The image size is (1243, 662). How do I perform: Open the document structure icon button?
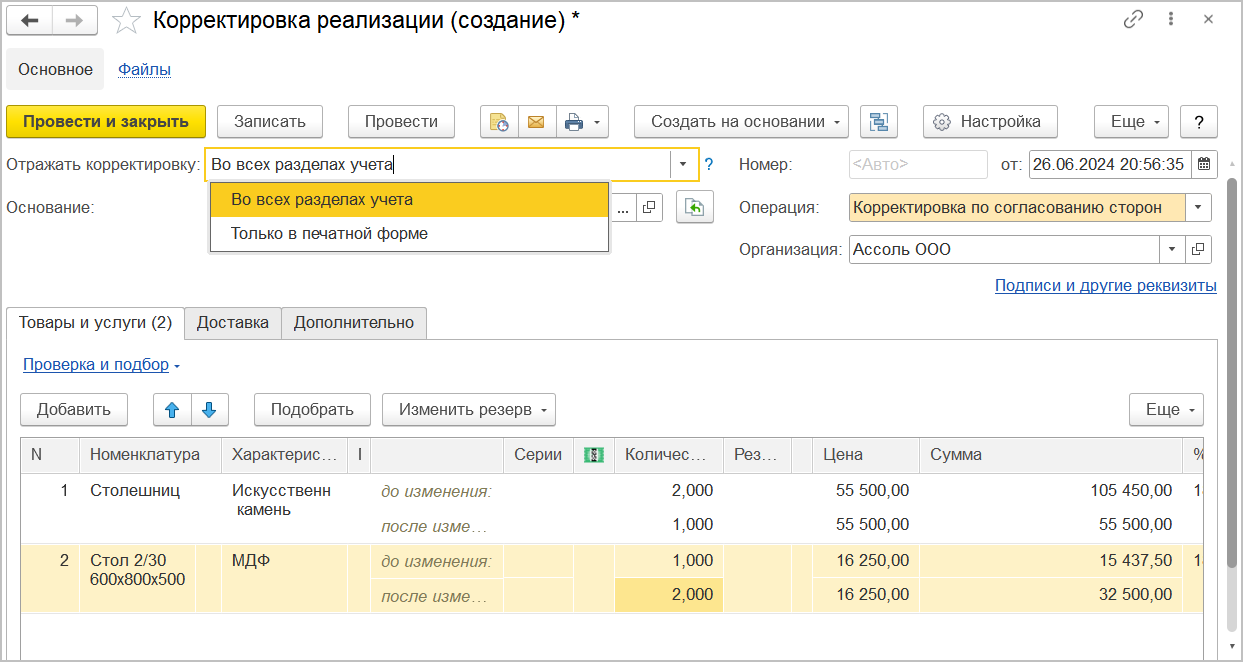879,122
